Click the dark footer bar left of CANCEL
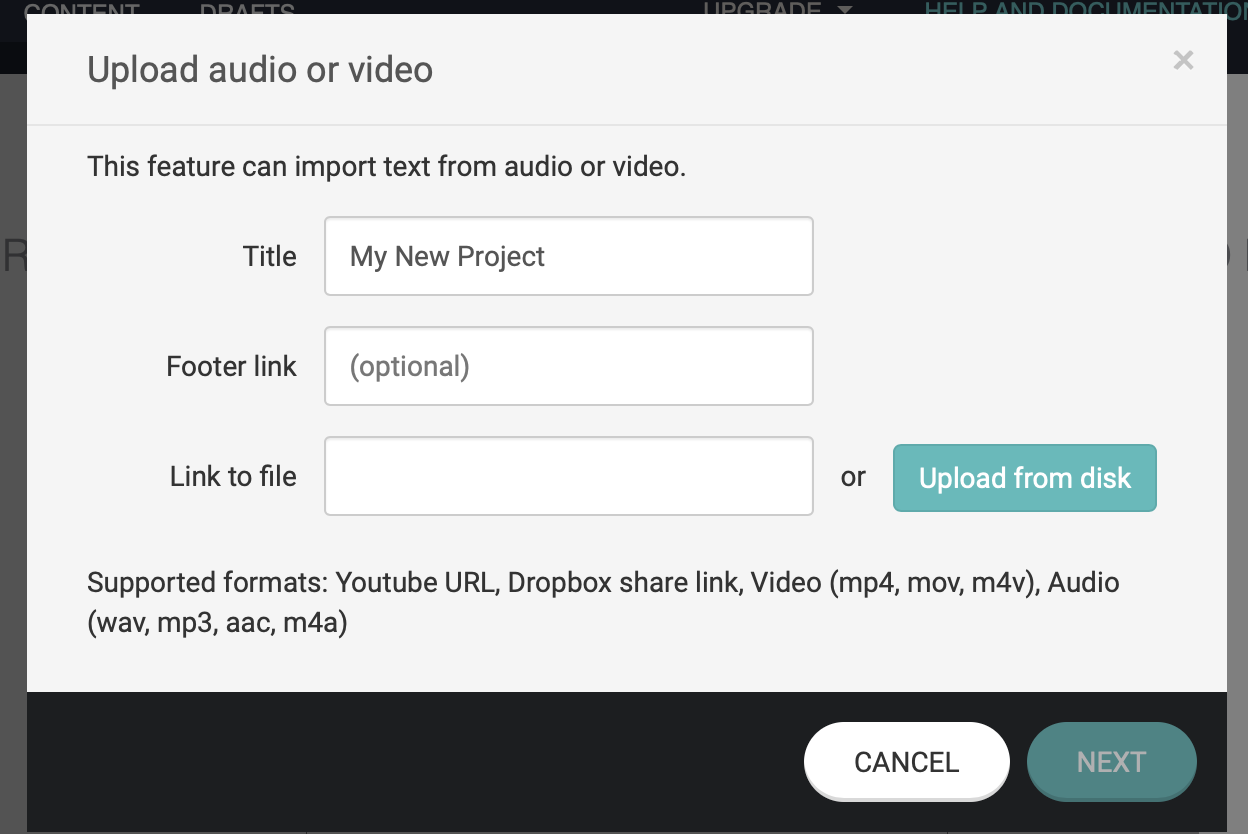 coord(400,762)
